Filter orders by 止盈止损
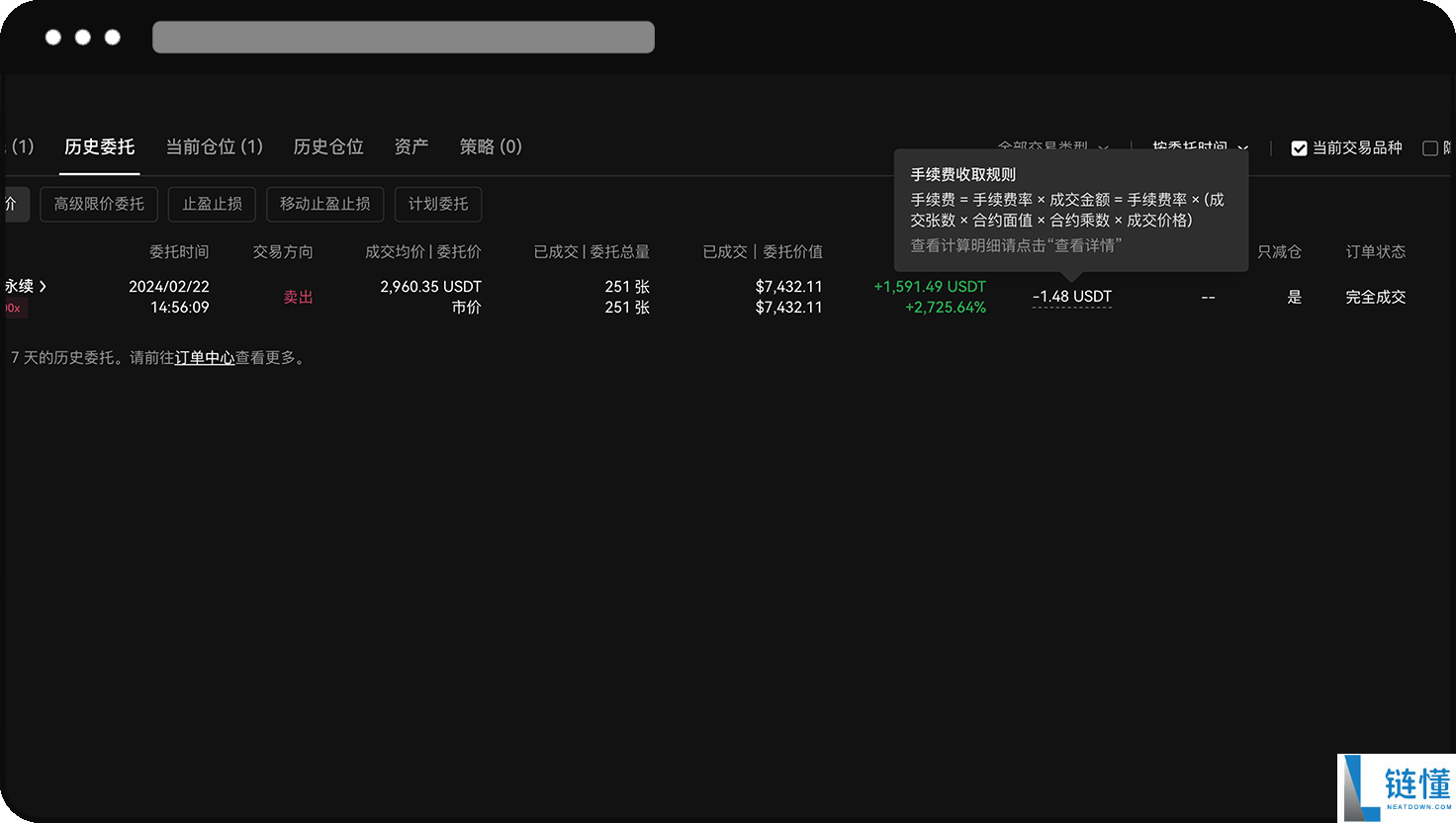The width and height of the screenshot is (1456, 823). [x=212, y=204]
